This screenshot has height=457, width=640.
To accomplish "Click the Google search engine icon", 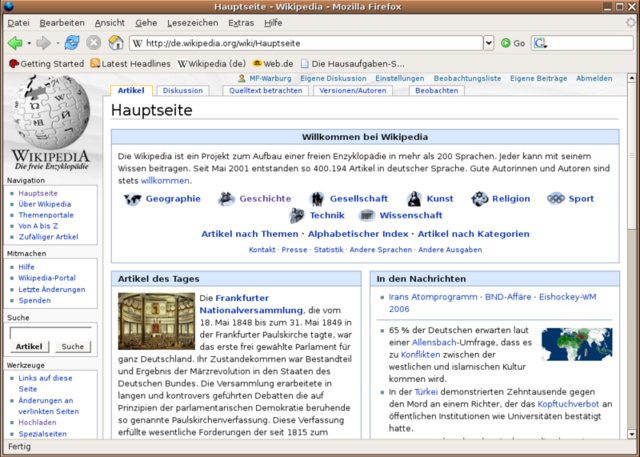I will point(540,43).
